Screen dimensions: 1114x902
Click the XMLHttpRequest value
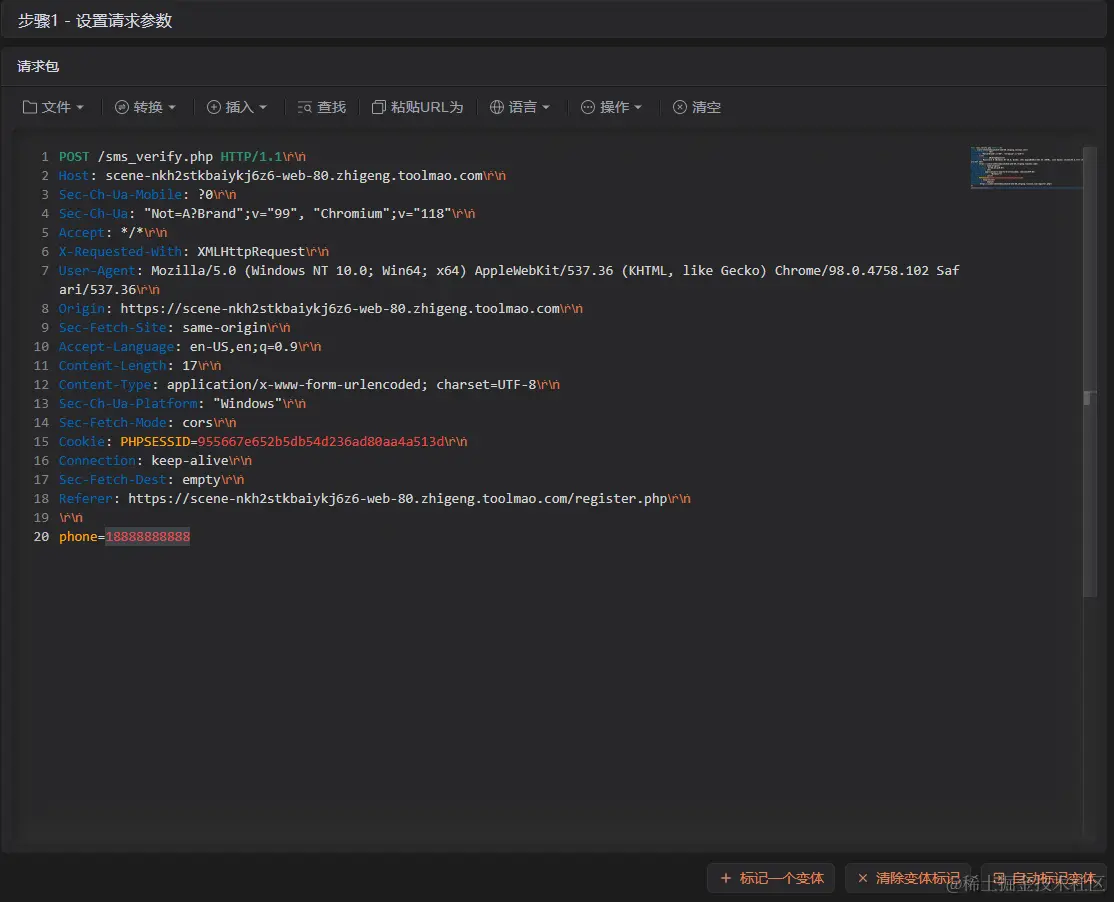tap(251, 251)
